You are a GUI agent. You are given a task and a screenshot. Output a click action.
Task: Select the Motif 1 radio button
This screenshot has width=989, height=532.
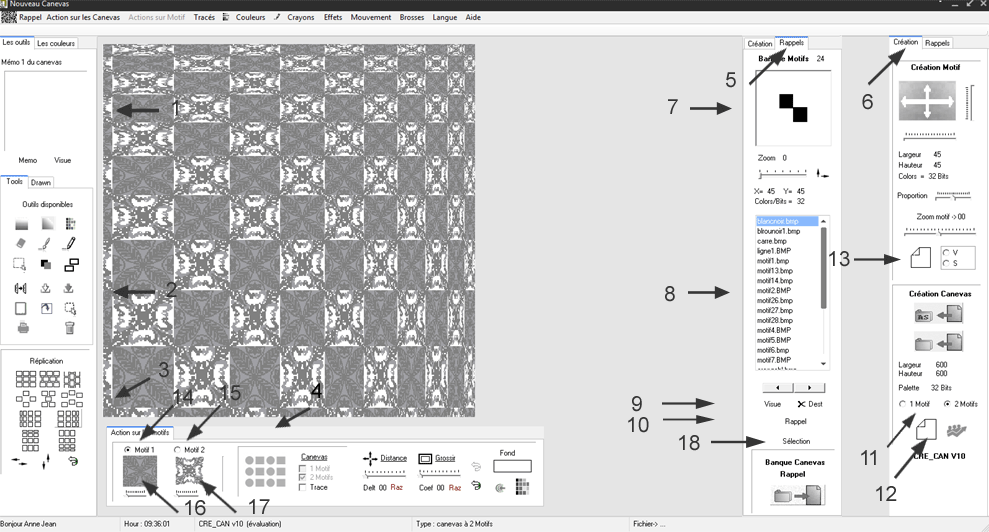(127, 450)
